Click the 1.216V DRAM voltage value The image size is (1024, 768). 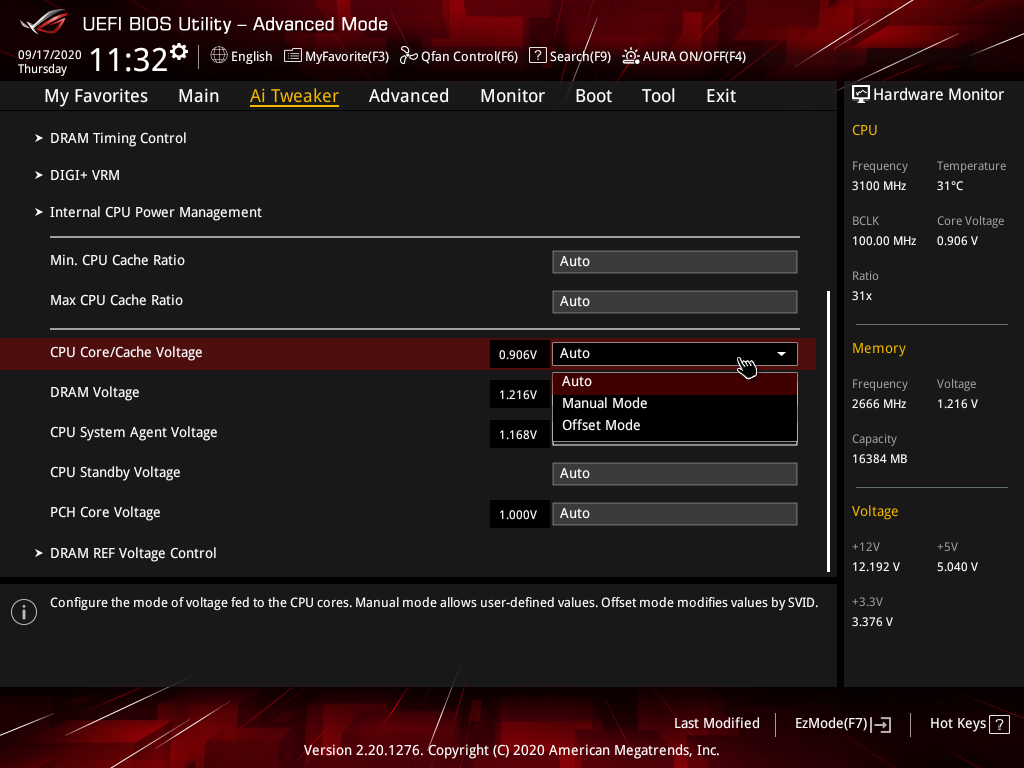[x=518, y=395]
